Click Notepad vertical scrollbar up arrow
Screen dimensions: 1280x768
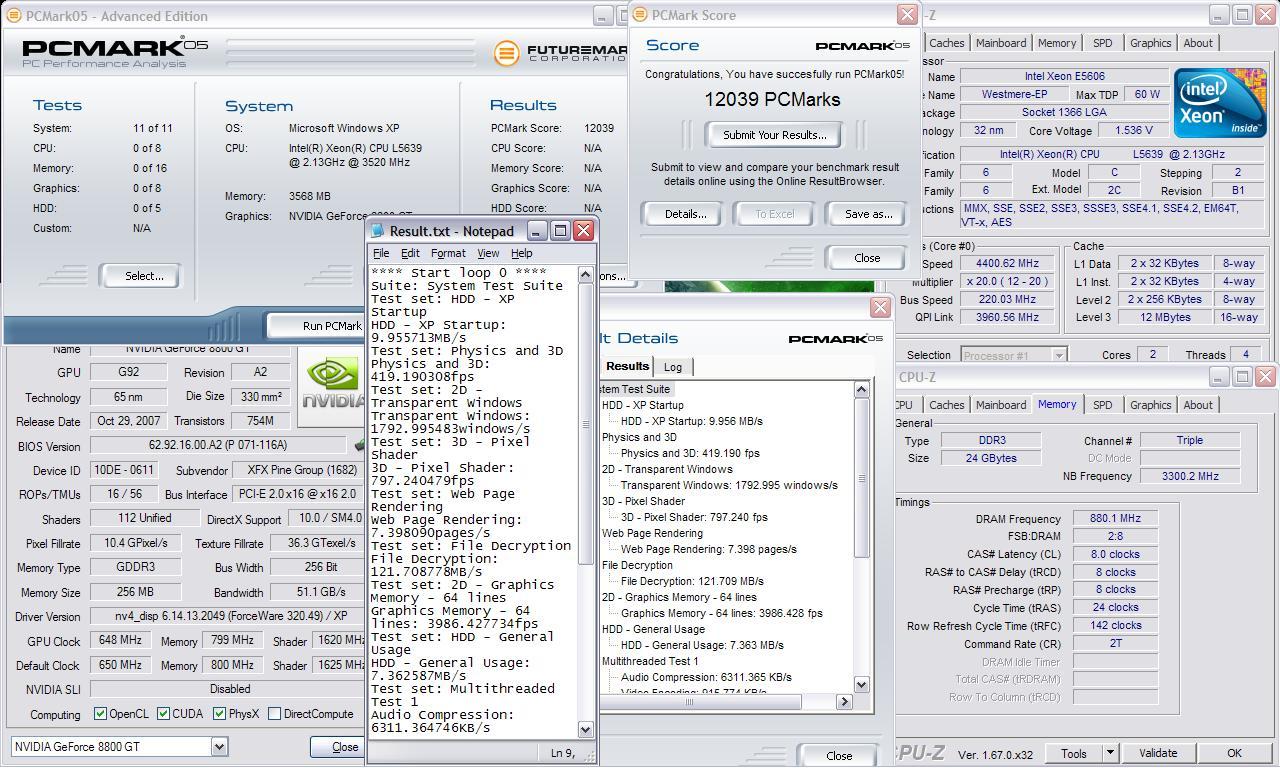tap(586, 274)
